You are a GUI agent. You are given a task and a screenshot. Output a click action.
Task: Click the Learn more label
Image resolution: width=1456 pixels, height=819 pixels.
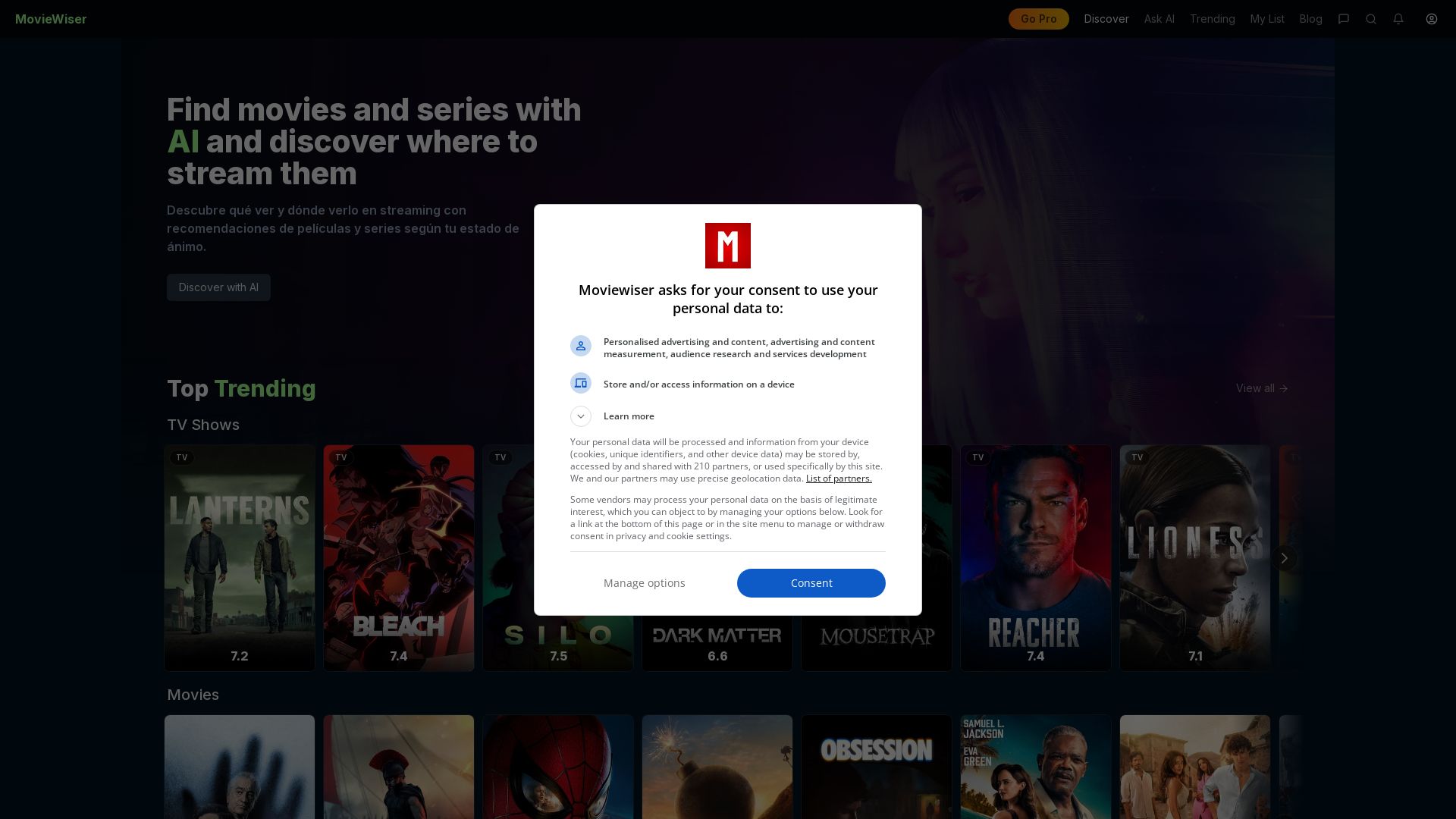pyautogui.click(x=629, y=416)
